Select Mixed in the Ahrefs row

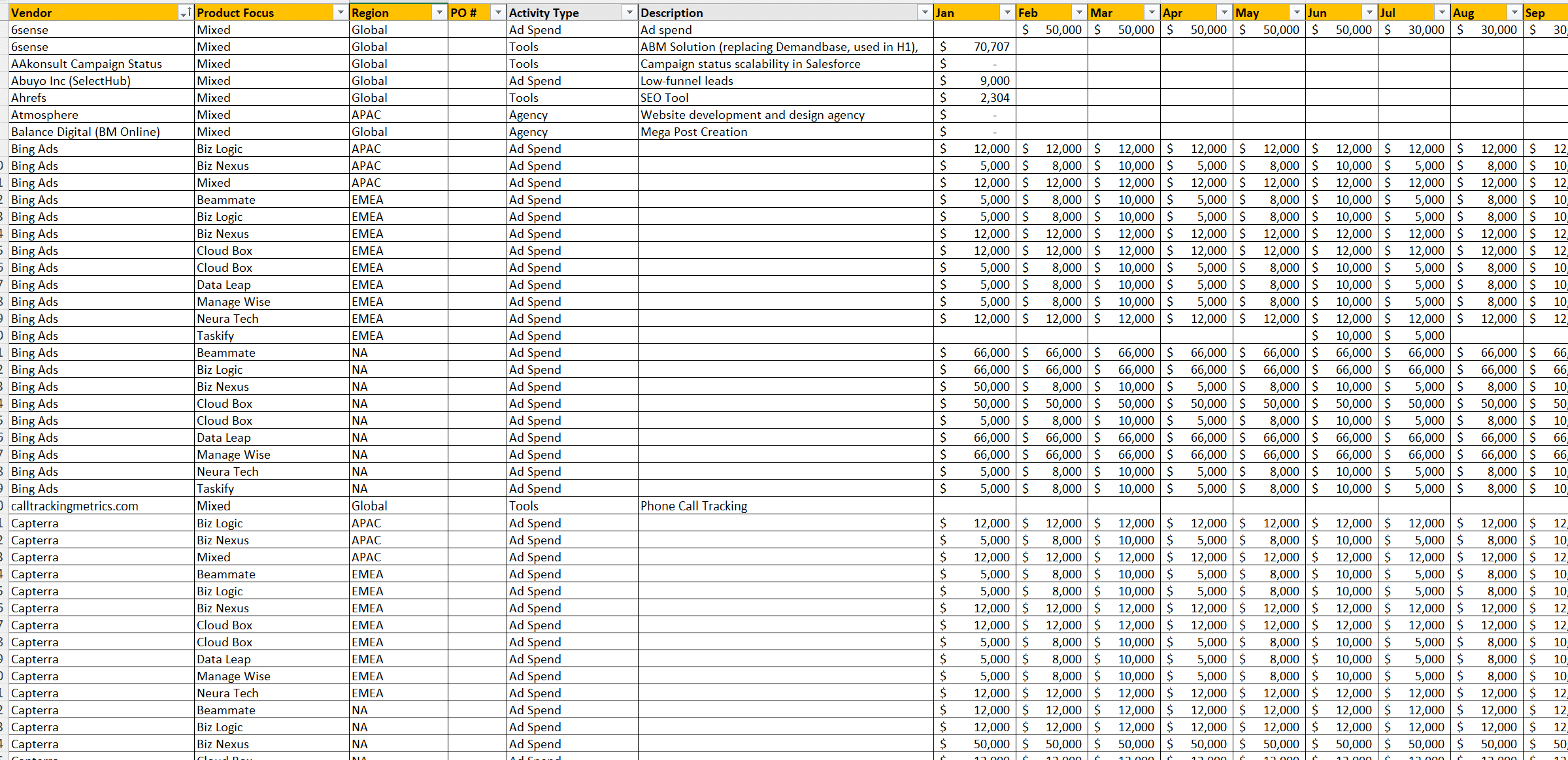tap(272, 97)
